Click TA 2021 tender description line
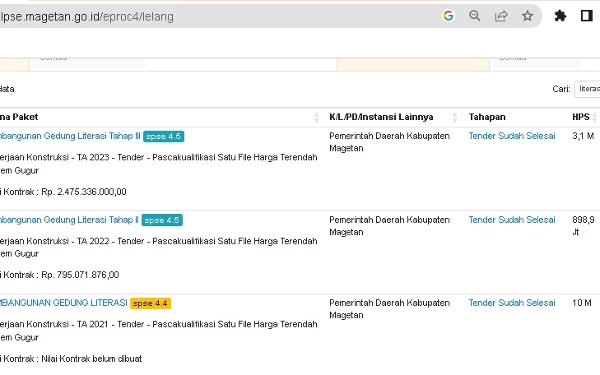The width and height of the screenshot is (600, 375). pos(159,331)
